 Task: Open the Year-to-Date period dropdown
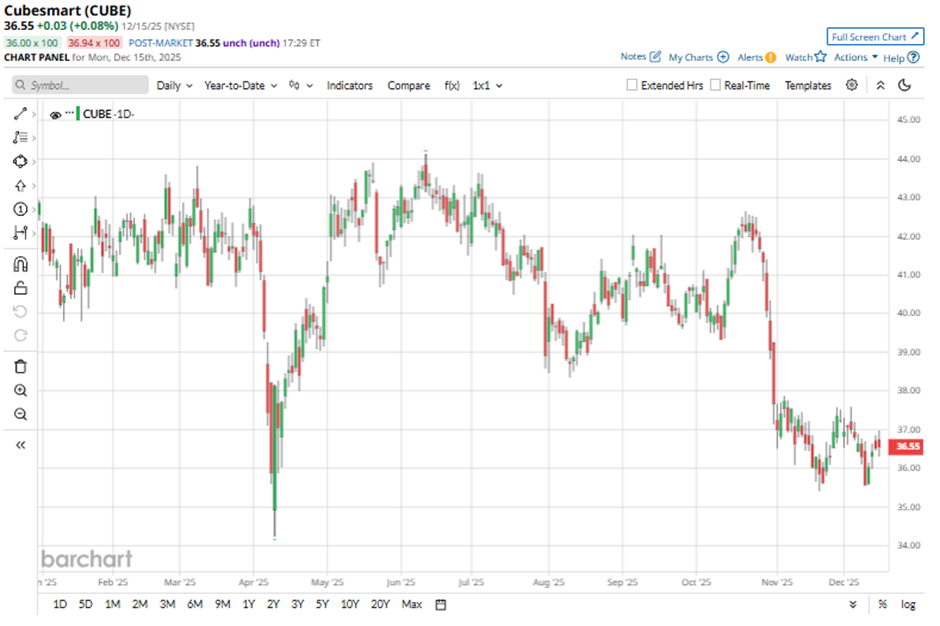tap(240, 86)
